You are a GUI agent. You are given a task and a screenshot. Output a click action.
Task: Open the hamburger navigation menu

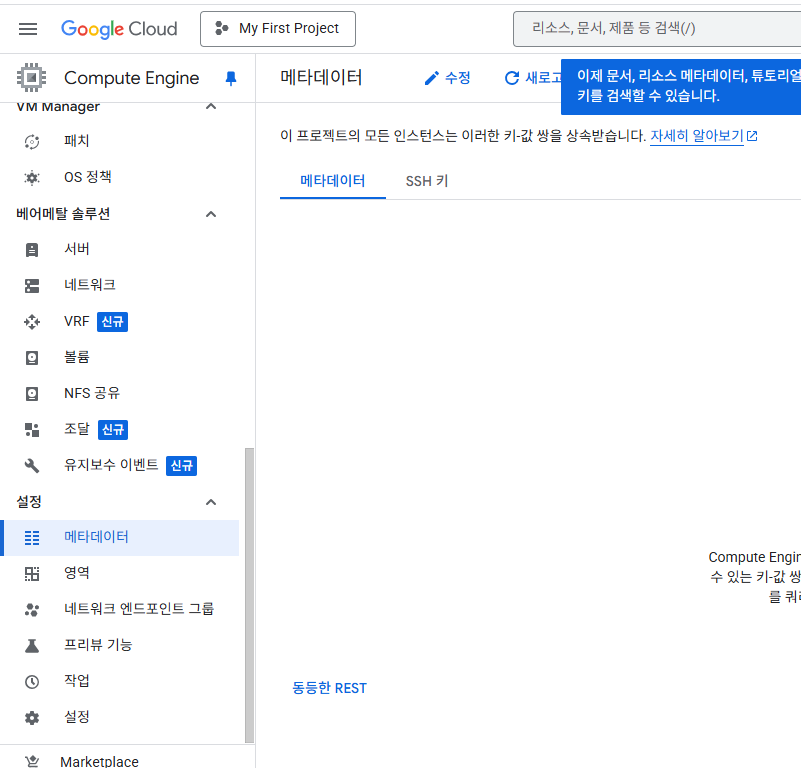(28, 29)
